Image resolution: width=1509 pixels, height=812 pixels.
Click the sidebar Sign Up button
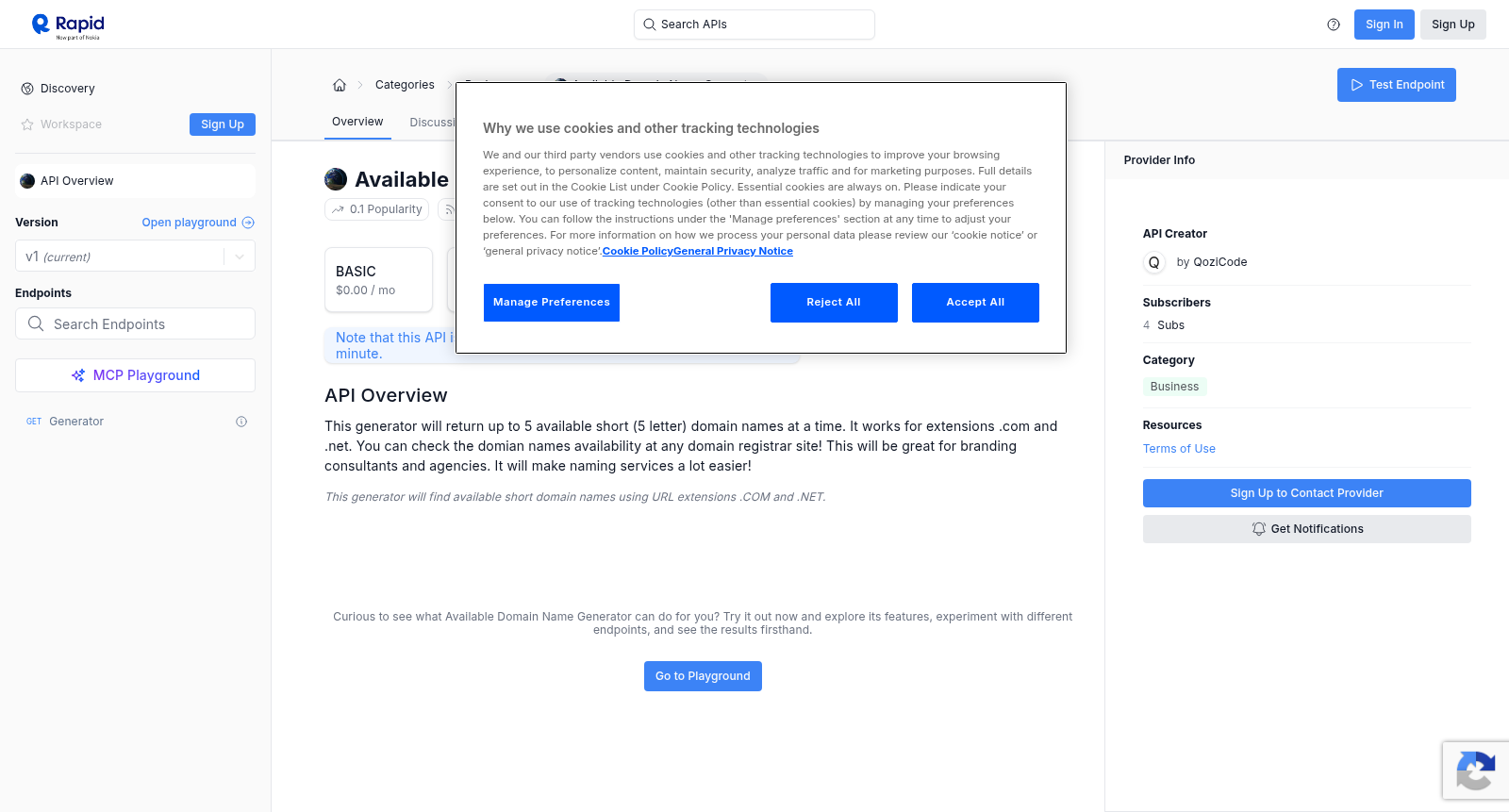tap(223, 124)
